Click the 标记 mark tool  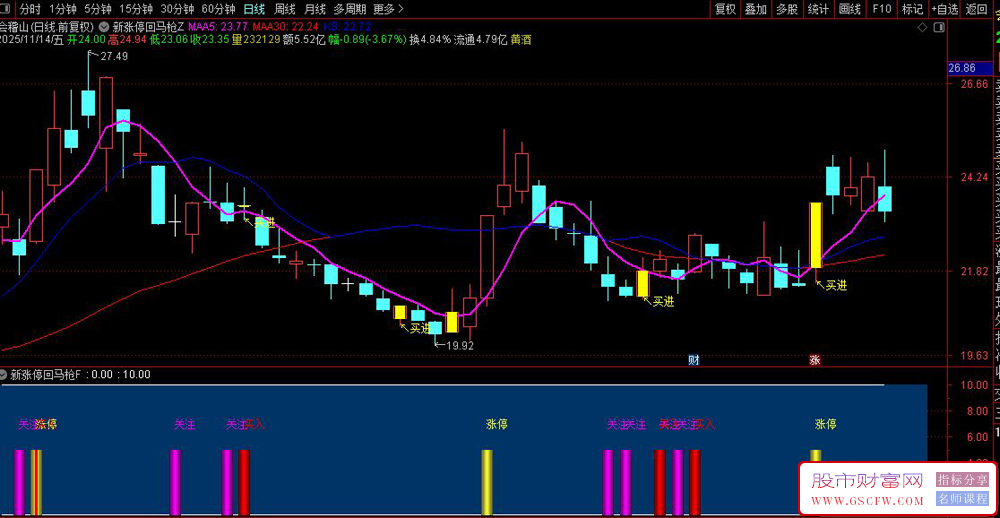[x=912, y=9]
